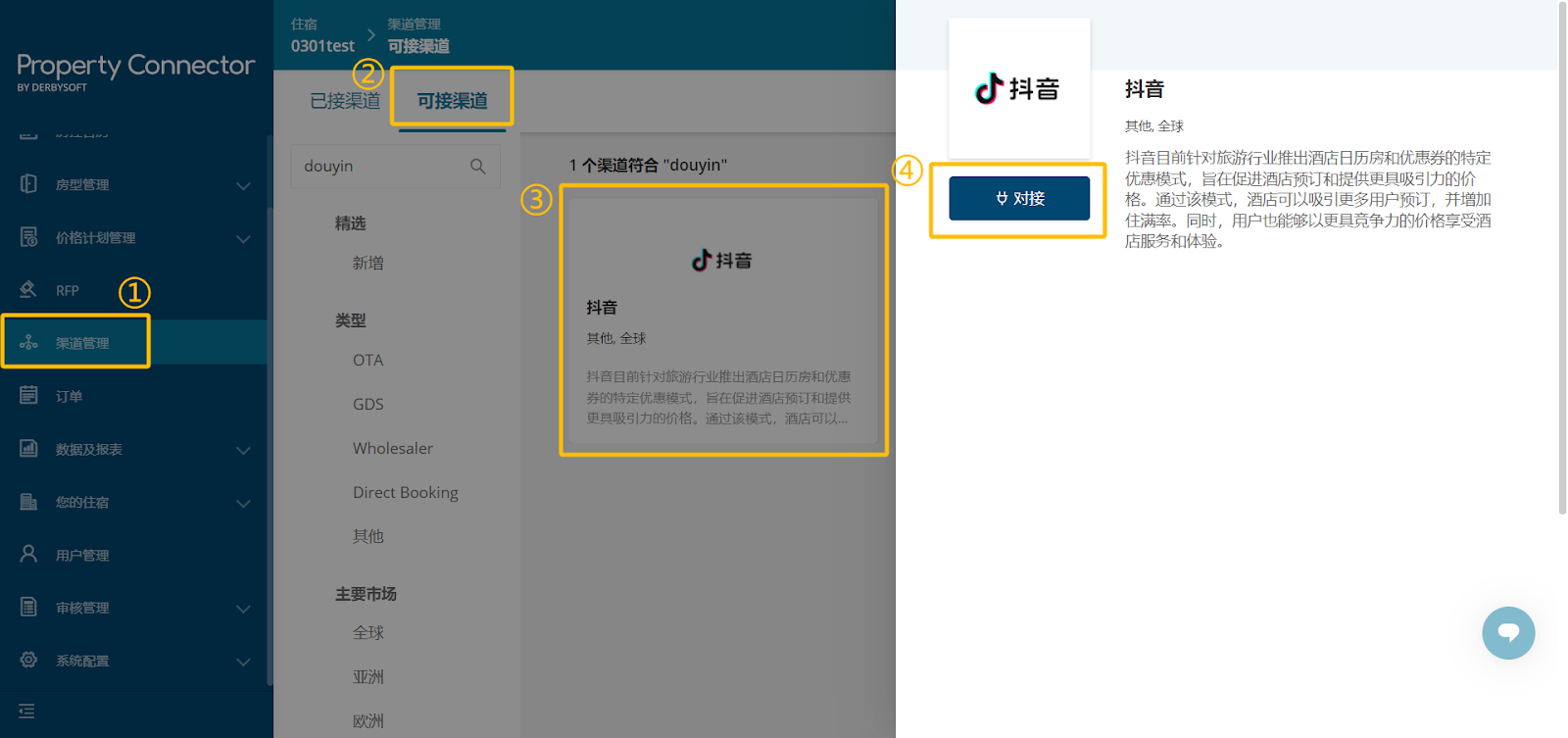Click 抖音 title in detail panel
This screenshot has height=738, width=1568.
[1145, 89]
